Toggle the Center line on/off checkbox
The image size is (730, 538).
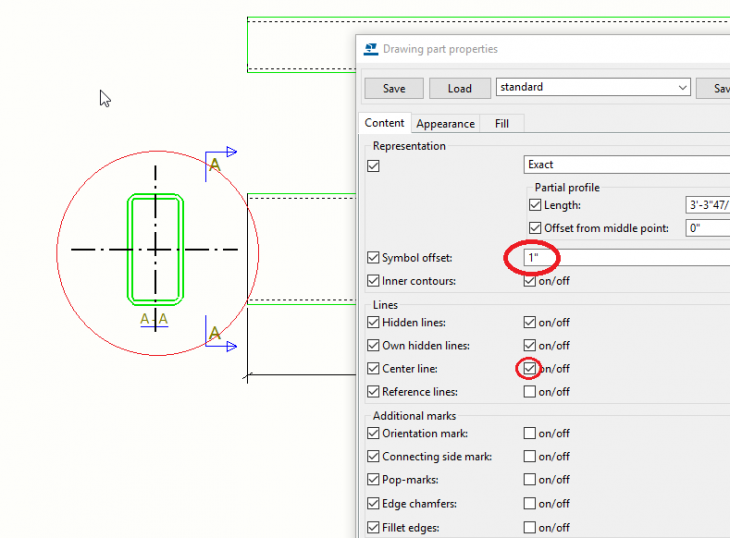pyautogui.click(x=529, y=369)
